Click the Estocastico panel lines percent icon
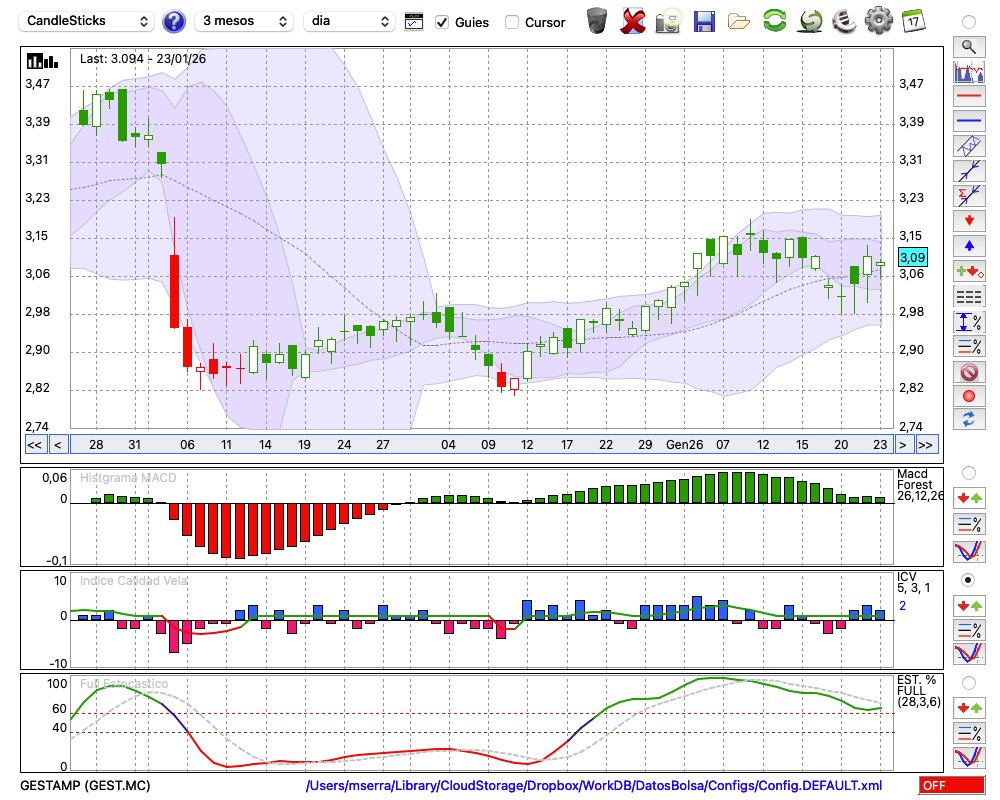1000x800 pixels. pos(969,732)
